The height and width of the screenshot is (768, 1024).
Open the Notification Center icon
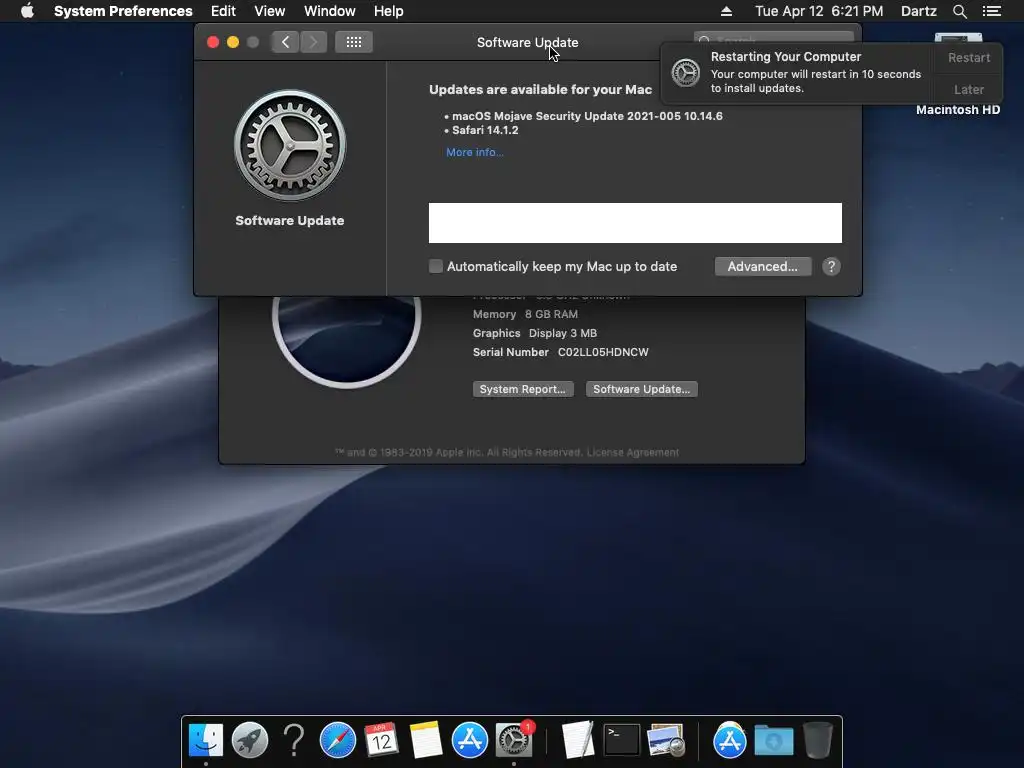pyautogui.click(x=992, y=11)
